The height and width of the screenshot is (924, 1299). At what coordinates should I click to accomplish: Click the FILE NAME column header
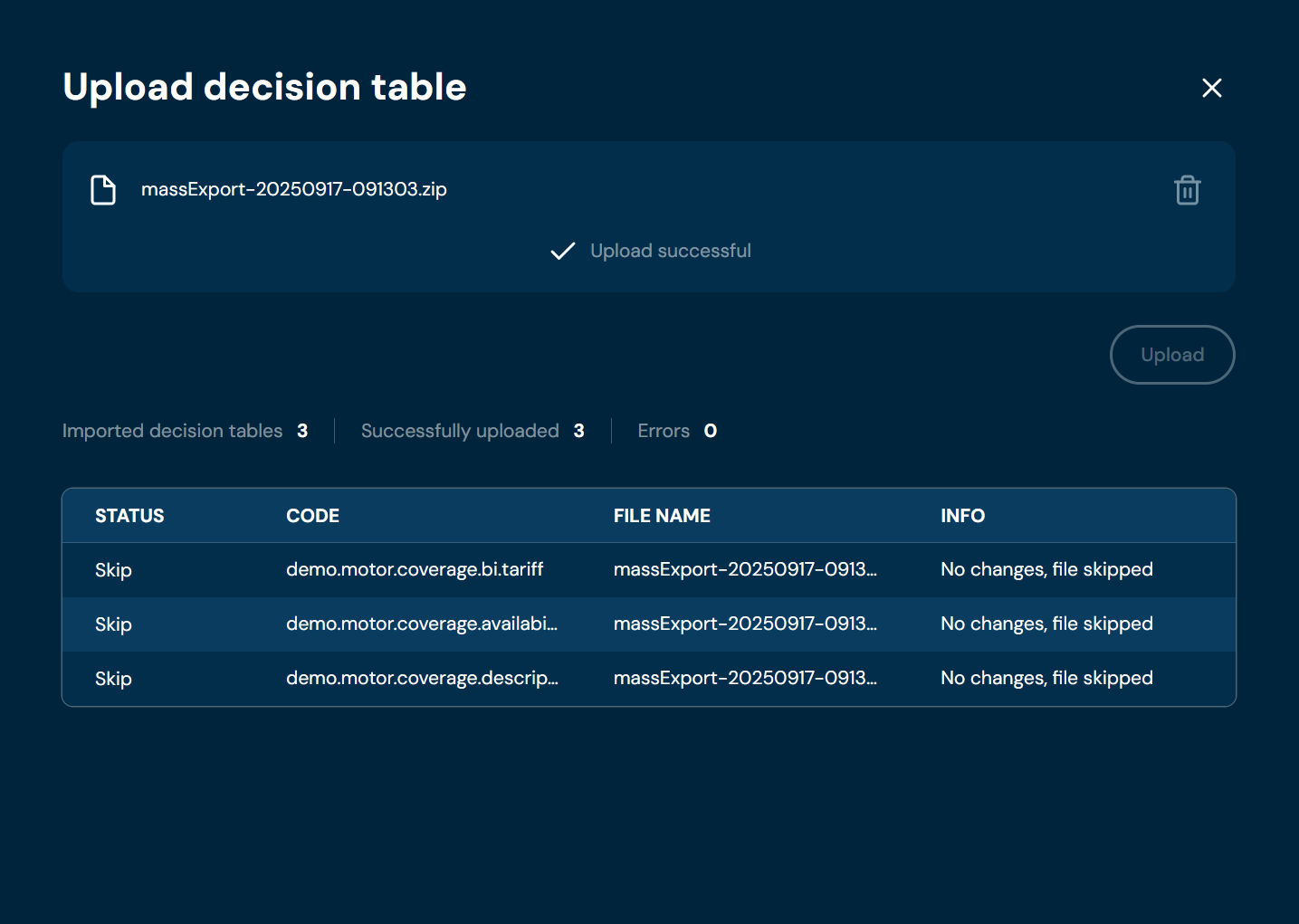661,516
